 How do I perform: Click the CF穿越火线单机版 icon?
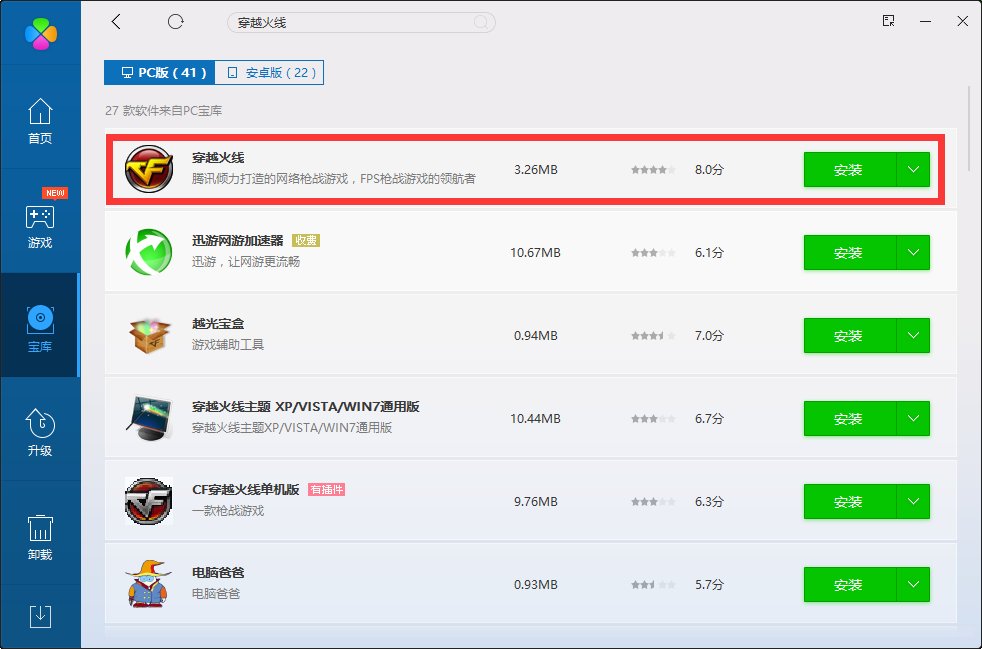click(x=149, y=501)
